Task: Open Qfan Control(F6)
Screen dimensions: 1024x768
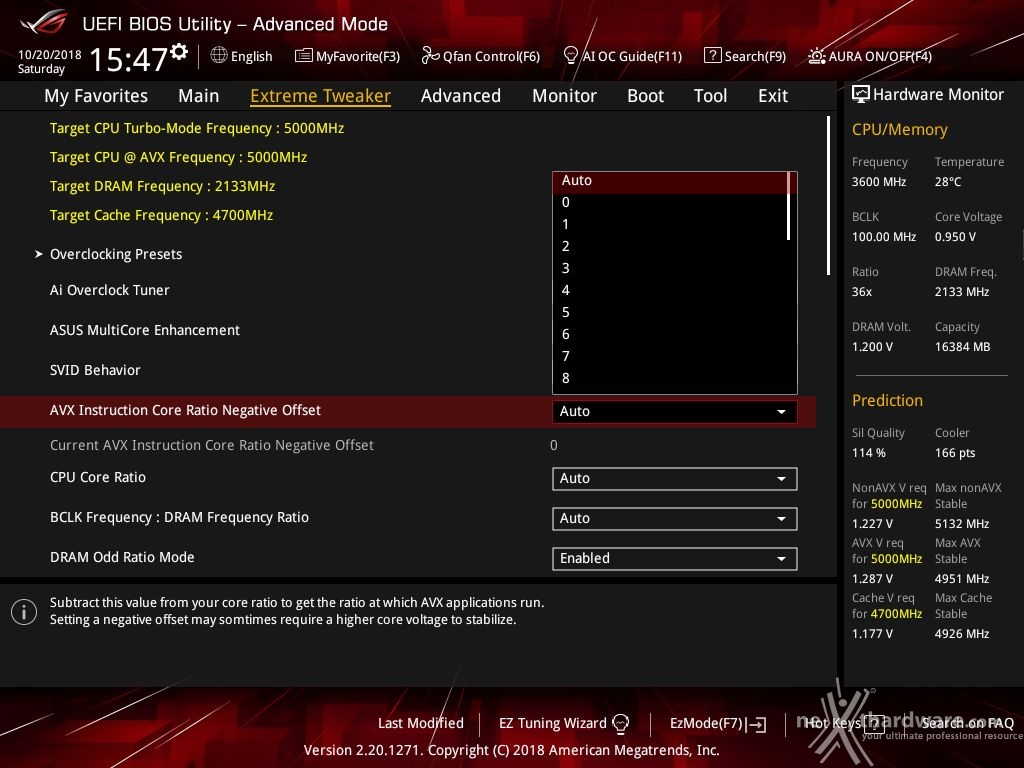Action: pyautogui.click(x=481, y=56)
